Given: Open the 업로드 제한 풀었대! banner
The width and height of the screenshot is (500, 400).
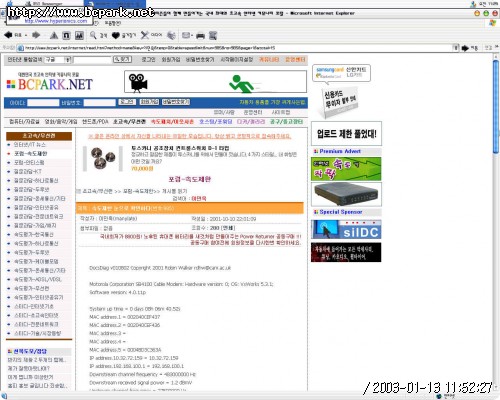Looking at the screenshot, I should click(x=346, y=134).
